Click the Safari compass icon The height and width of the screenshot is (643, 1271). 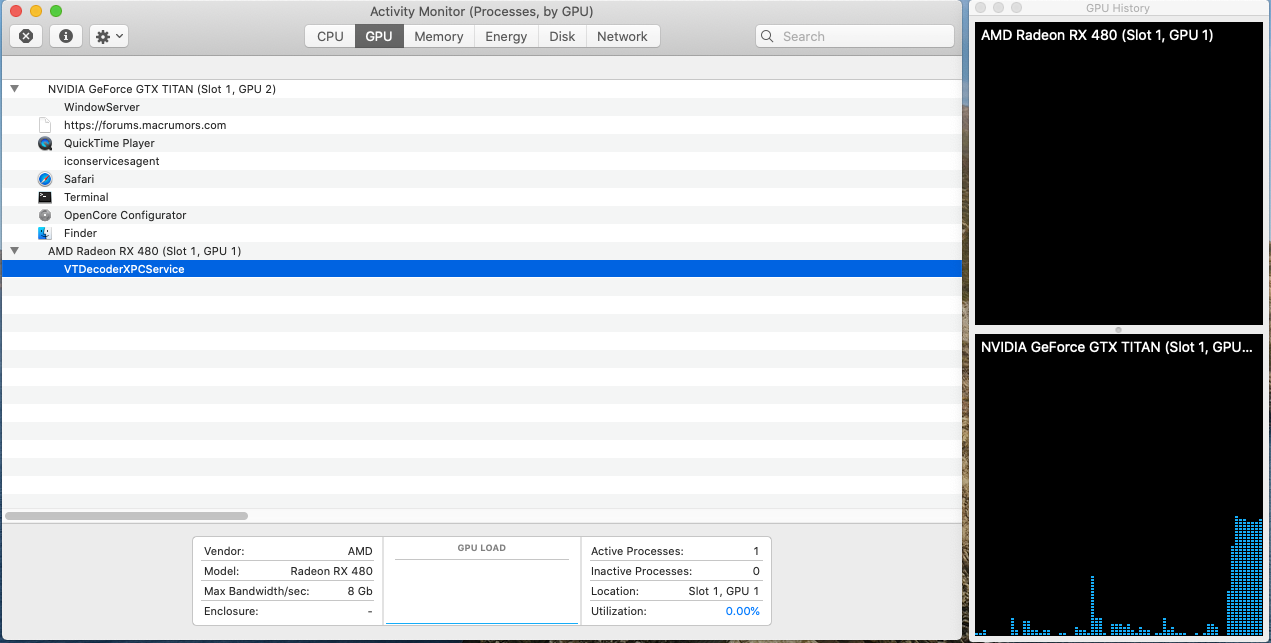pyautogui.click(x=44, y=179)
